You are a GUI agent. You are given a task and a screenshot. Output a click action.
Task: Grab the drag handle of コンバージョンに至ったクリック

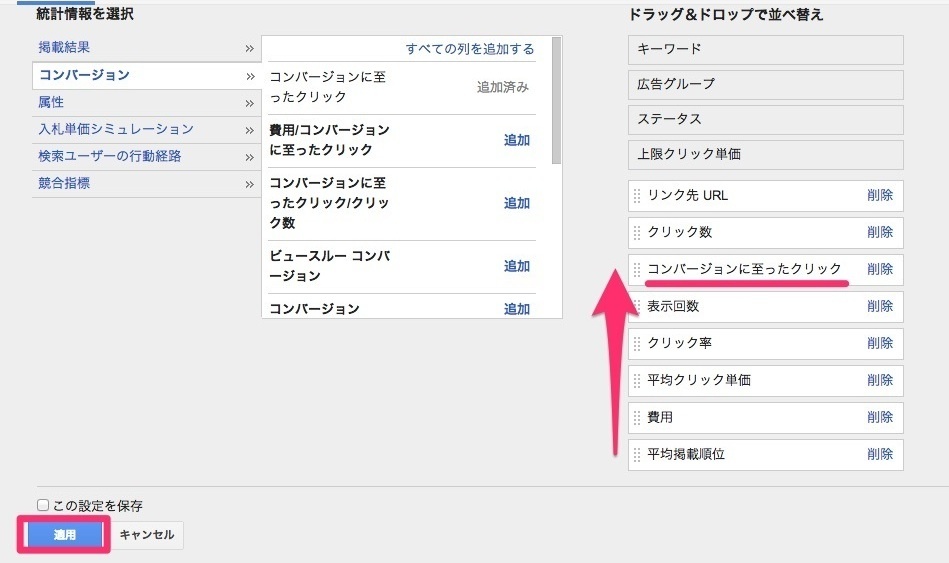coord(637,270)
